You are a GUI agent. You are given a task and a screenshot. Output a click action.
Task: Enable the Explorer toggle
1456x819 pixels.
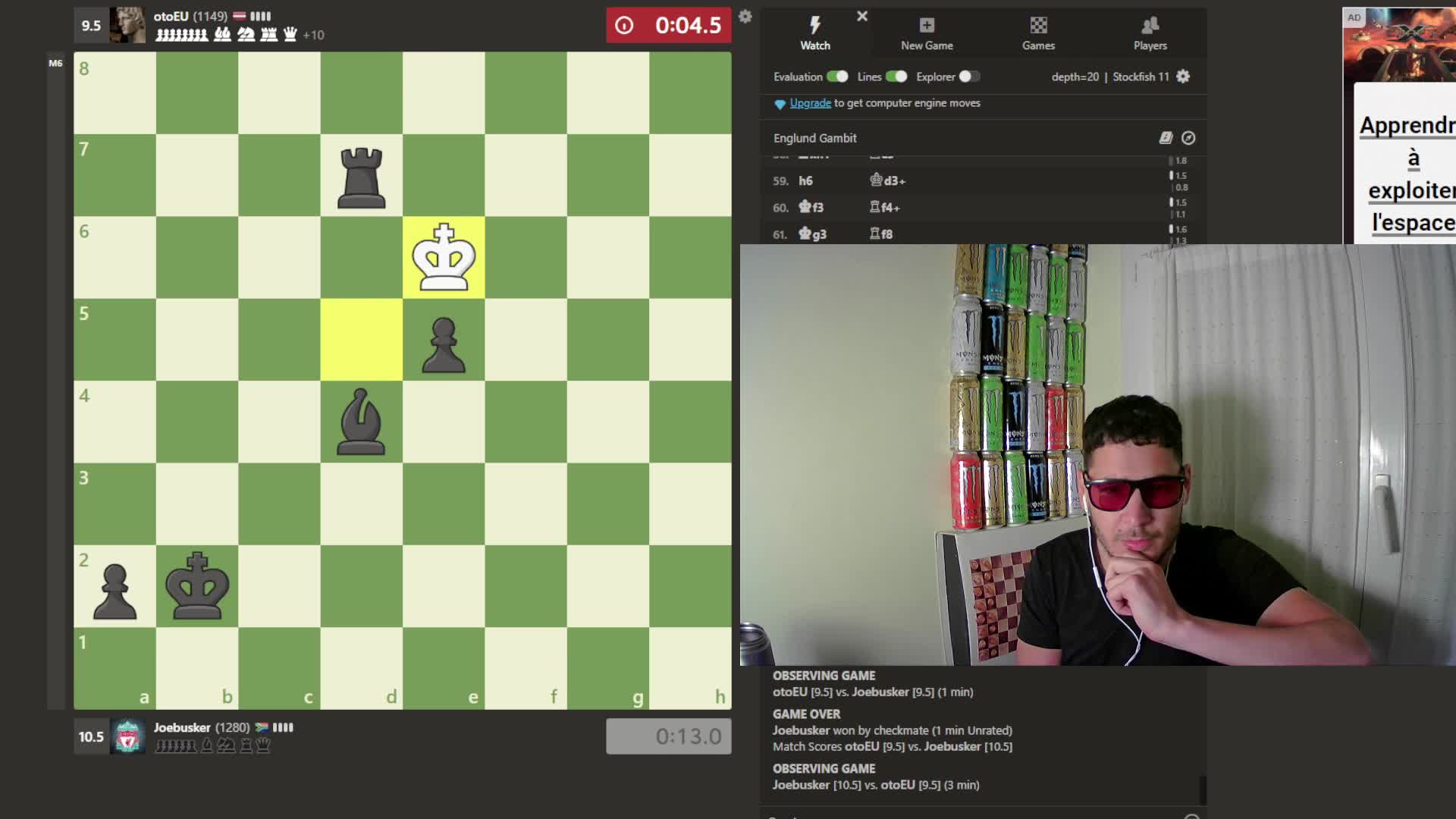[968, 77]
